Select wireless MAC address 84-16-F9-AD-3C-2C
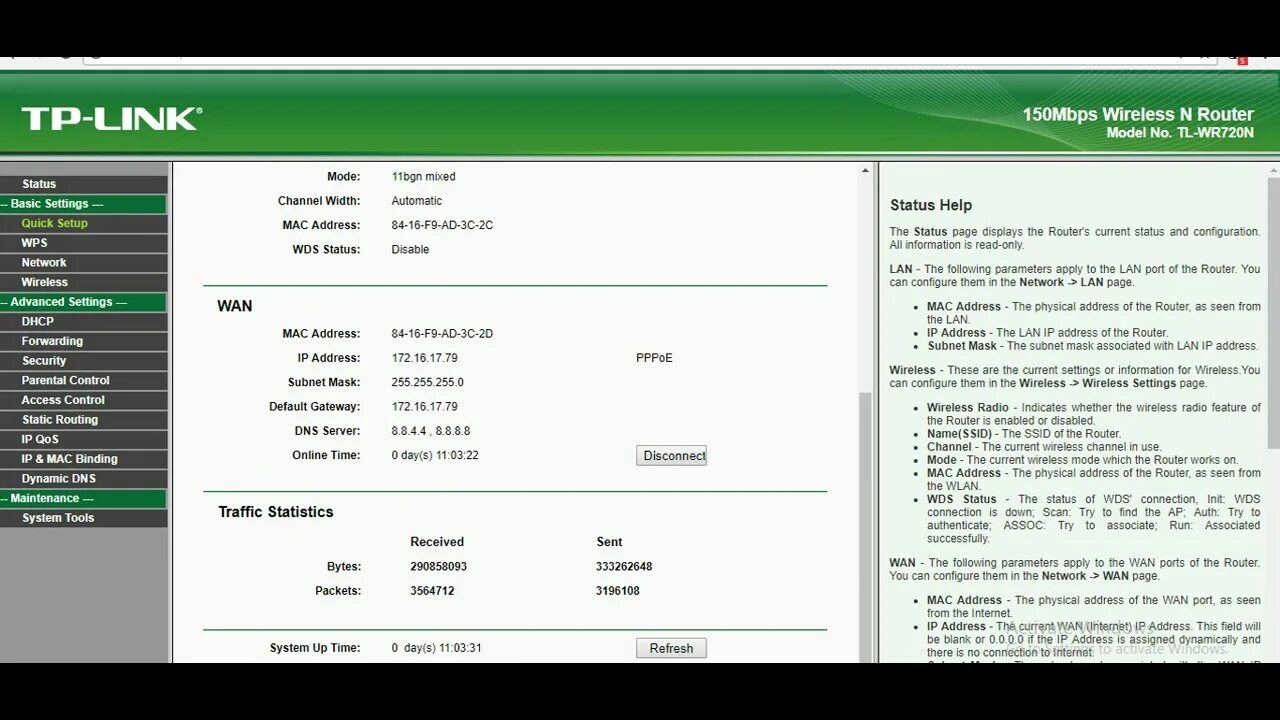 point(442,225)
